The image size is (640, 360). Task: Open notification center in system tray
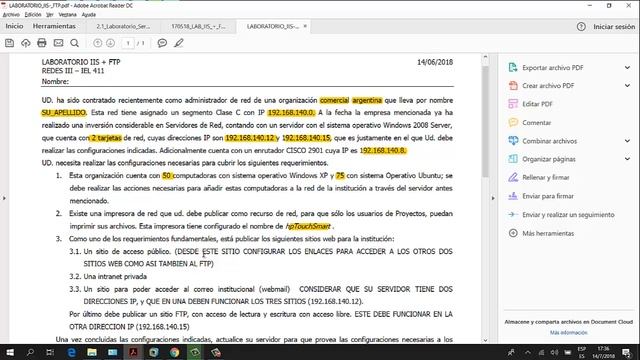(x=627, y=352)
